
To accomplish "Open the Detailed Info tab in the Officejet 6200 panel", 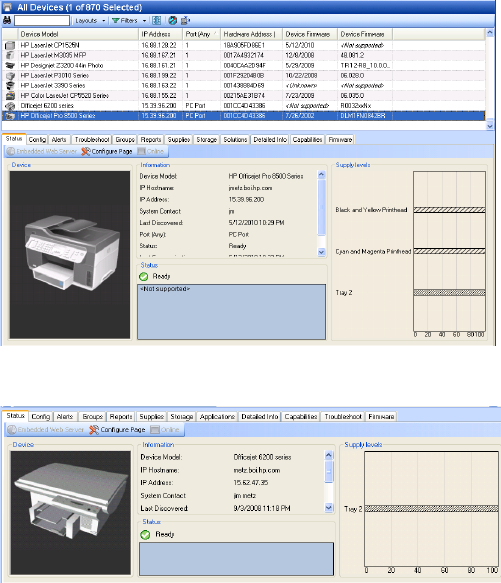I will pyautogui.click(x=260, y=416).
